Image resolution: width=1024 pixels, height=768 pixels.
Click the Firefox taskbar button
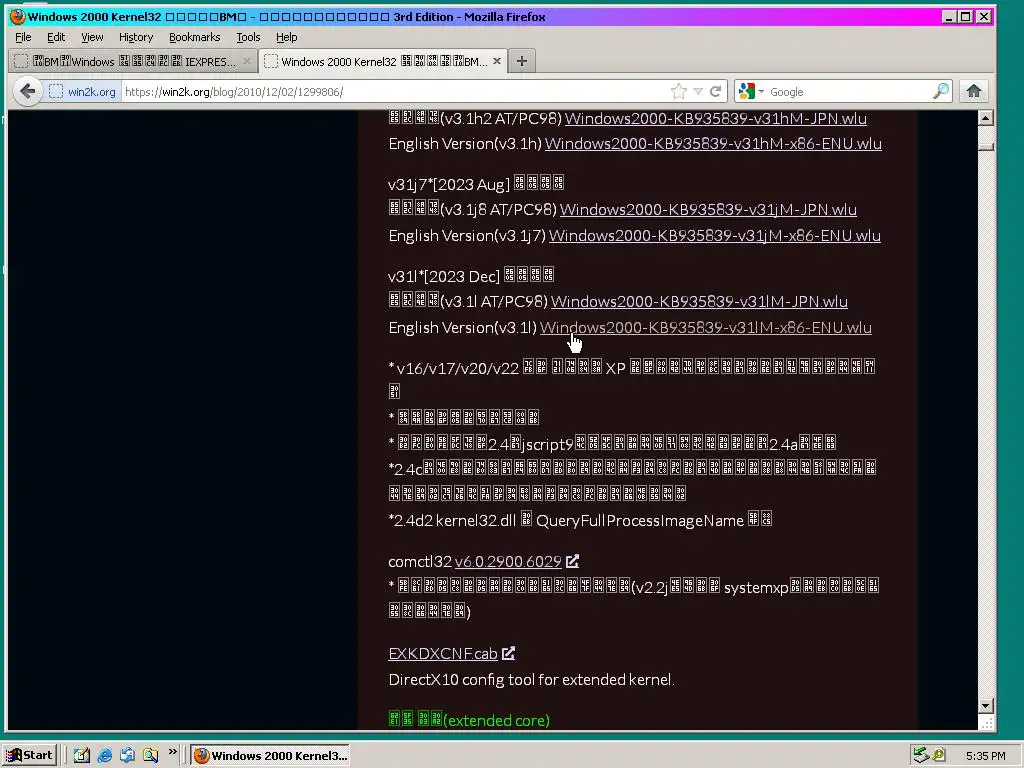coord(270,756)
